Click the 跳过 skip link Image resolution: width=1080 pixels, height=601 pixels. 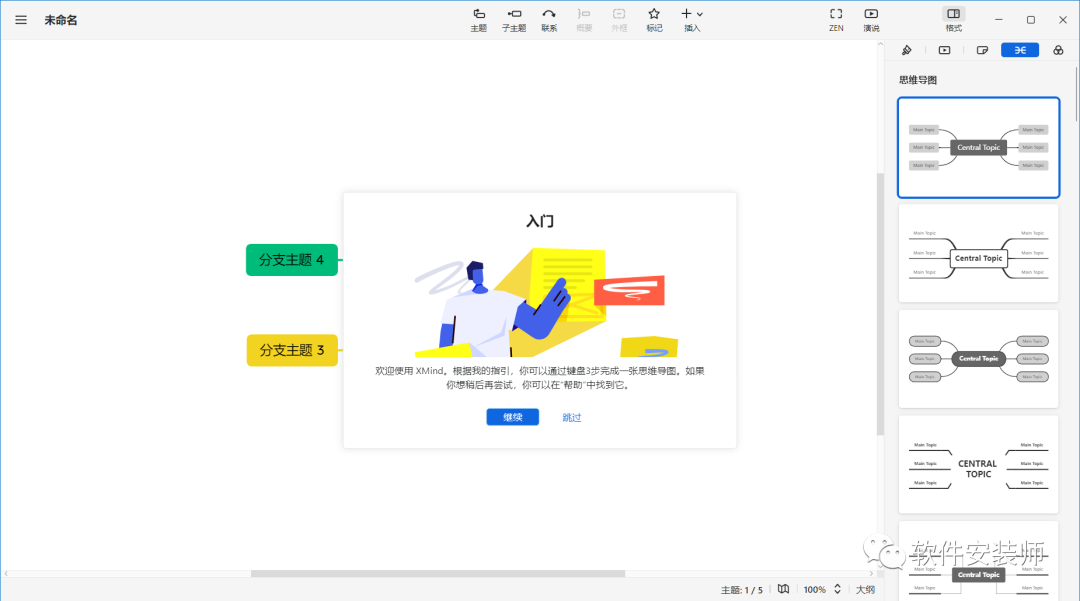[x=572, y=417]
